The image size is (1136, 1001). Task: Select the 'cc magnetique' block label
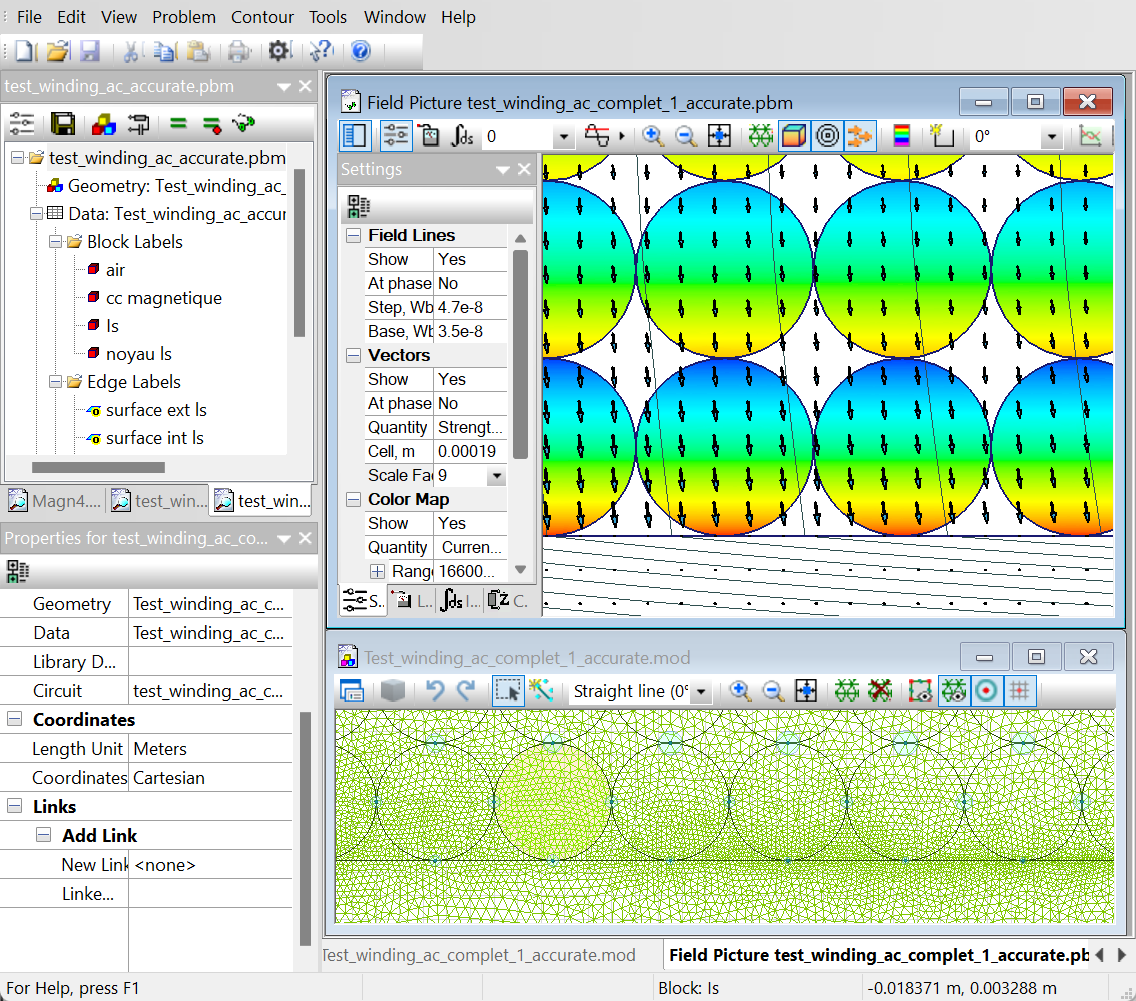[163, 298]
